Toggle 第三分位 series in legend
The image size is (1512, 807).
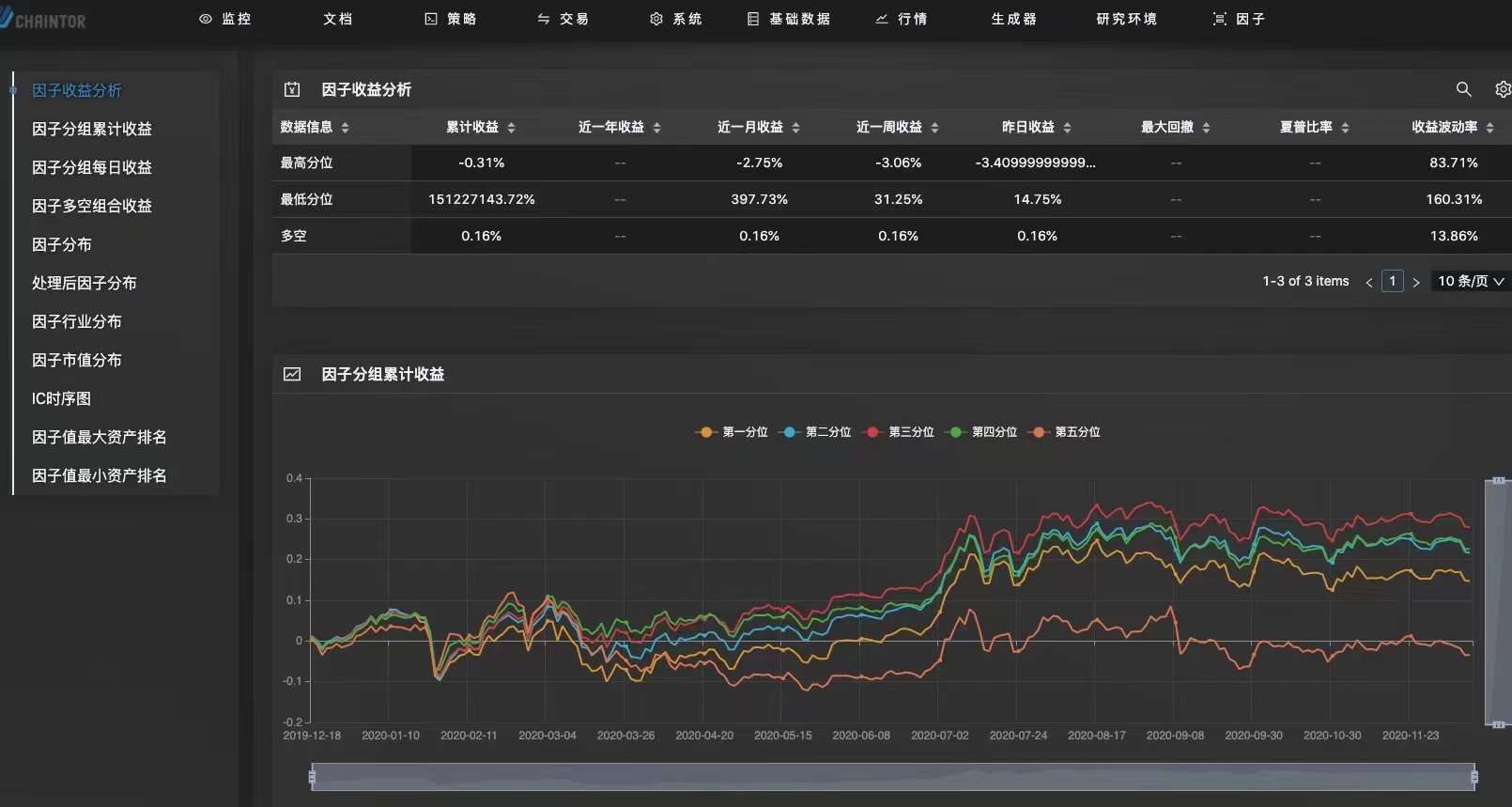point(898,432)
